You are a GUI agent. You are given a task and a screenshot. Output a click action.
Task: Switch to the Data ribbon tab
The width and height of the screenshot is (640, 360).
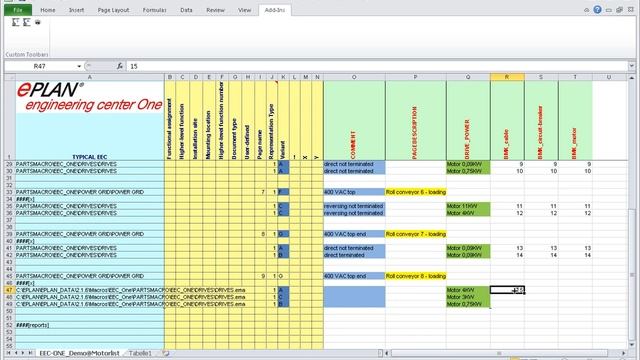pyautogui.click(x=187, y=10)
